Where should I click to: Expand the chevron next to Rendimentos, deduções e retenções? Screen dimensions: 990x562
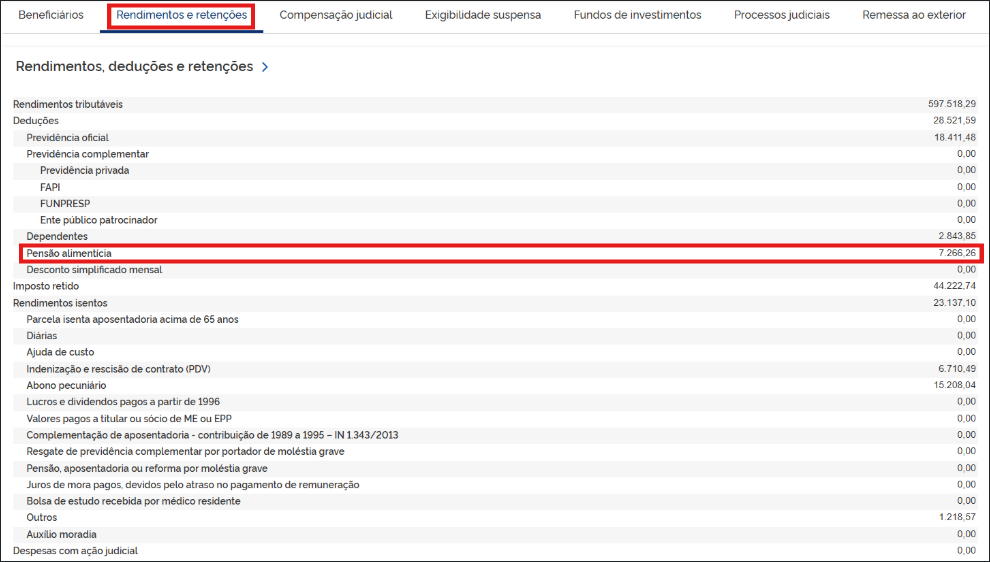[265, 67]
